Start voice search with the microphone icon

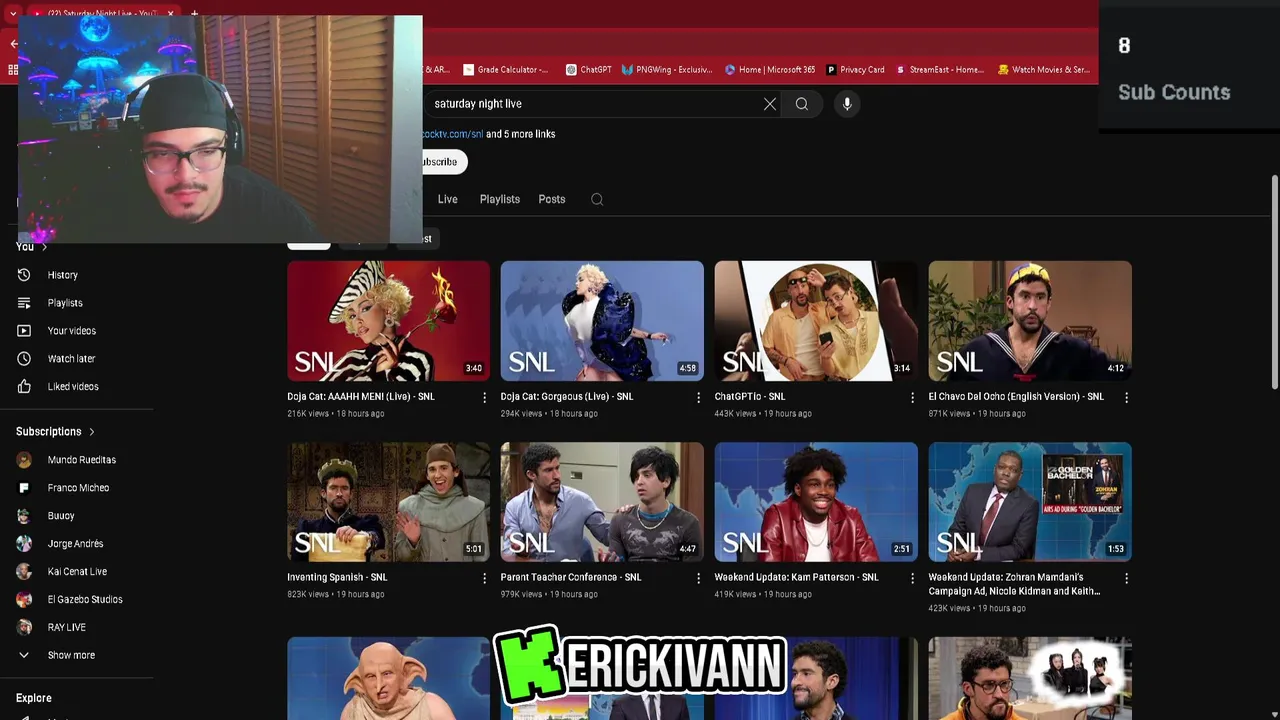tap(847, 104)
